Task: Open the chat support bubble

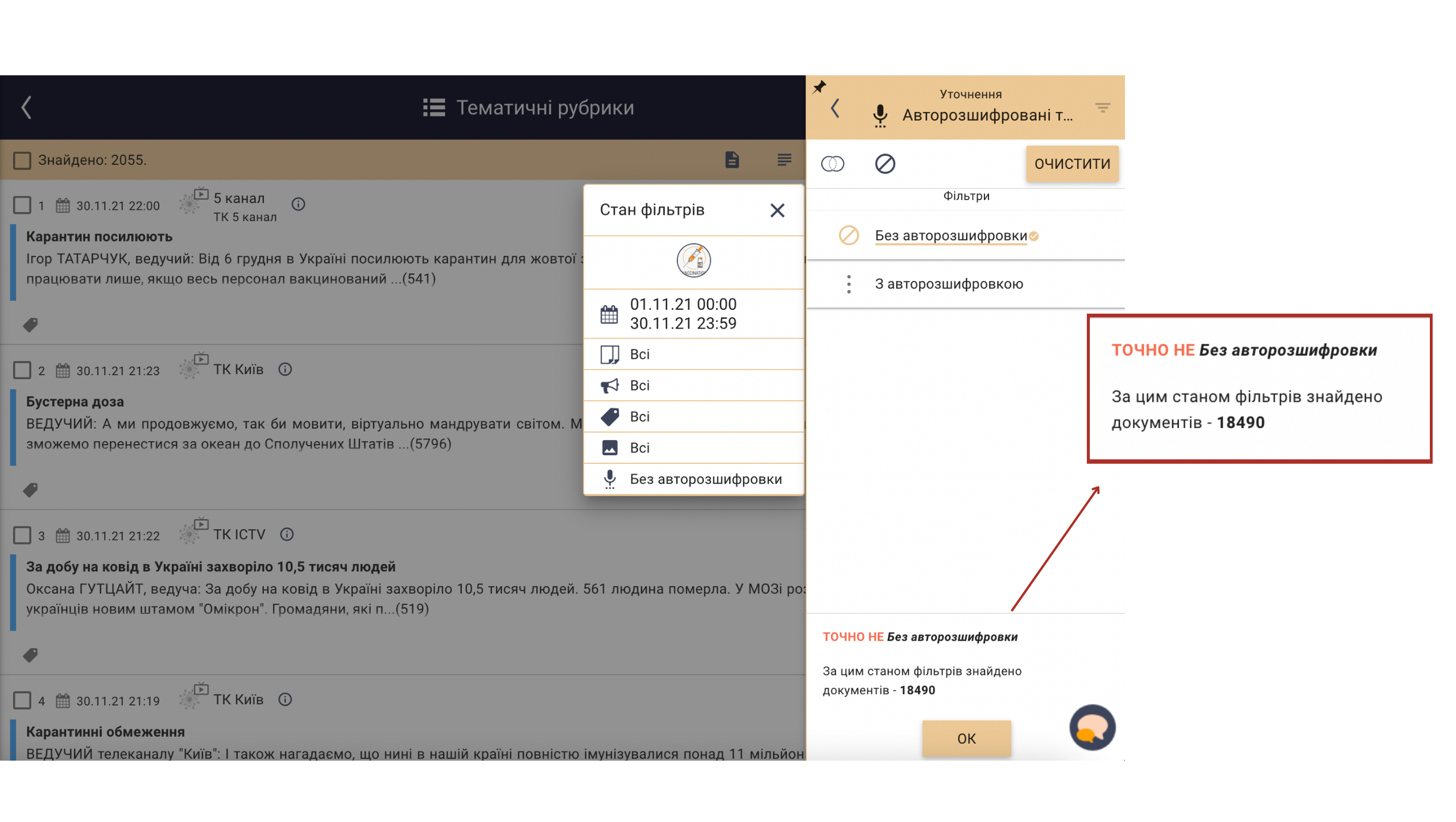Action: [x=1092, y=727]
